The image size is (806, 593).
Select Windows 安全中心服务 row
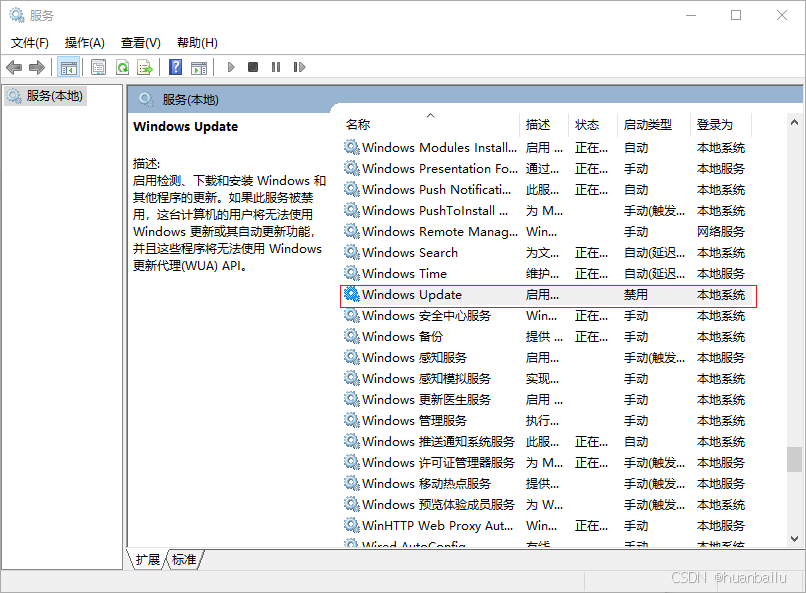click(x=548, y=316)
